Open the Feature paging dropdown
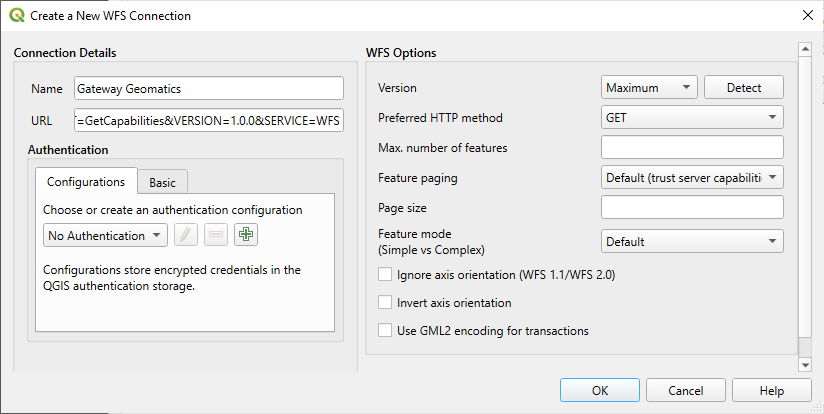This screenshot has height=414, width=824. (692, 178)
